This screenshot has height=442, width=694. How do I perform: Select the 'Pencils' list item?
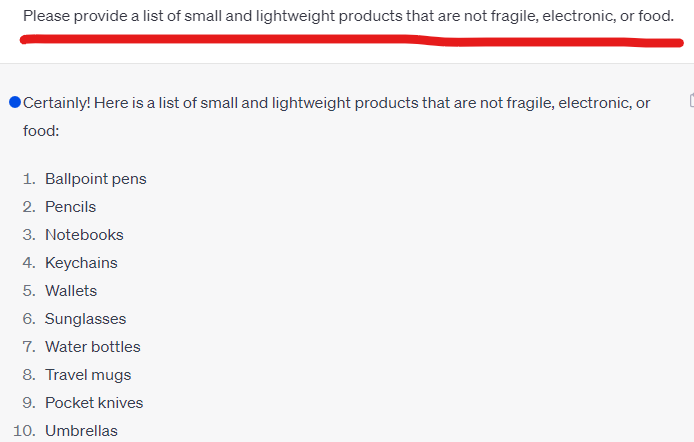(x=70, y=207)
